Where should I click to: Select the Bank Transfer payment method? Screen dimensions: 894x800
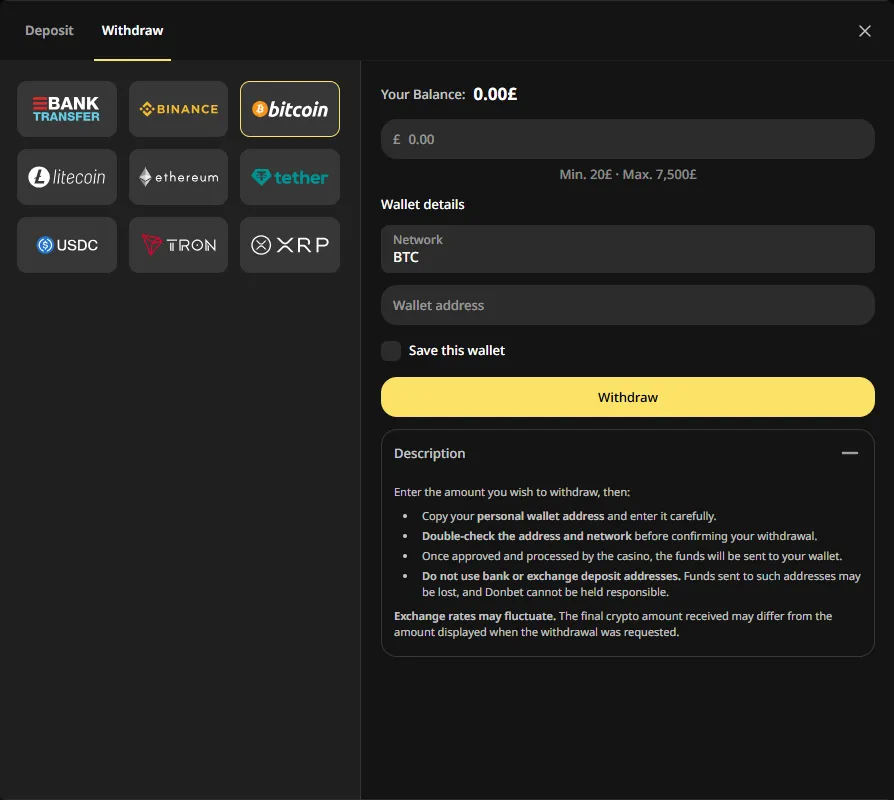(x=67, y=109)
